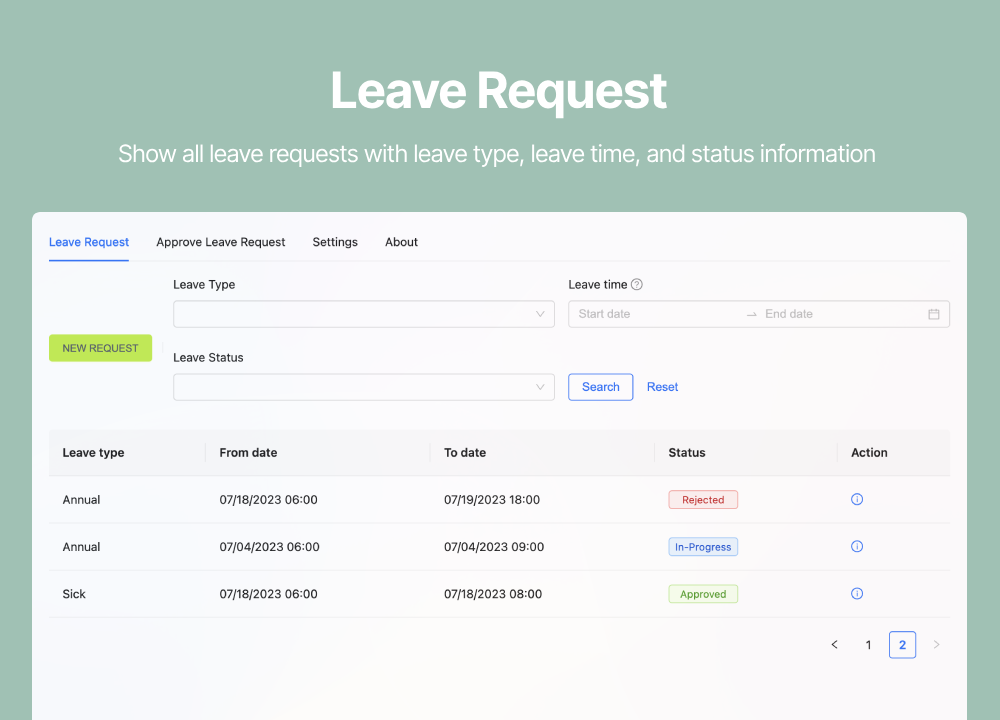Open the Settings tab
1000x720 pixels.
click(335, 242)
